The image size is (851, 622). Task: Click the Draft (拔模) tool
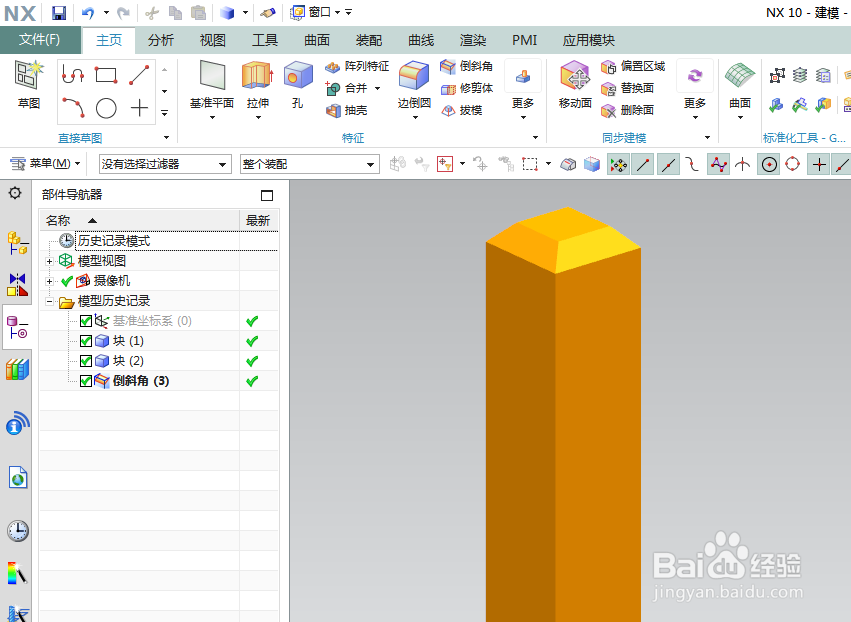click(x=462, y=110)
